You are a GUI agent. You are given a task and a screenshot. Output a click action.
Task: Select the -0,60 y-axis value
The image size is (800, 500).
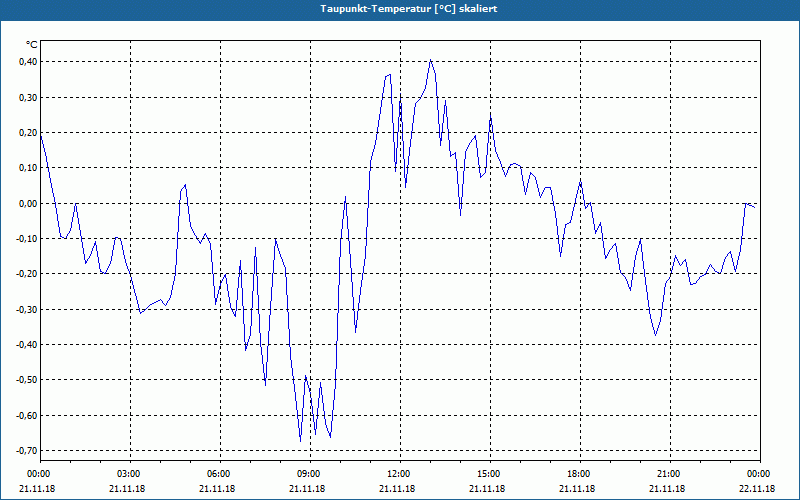coord(27,415)
